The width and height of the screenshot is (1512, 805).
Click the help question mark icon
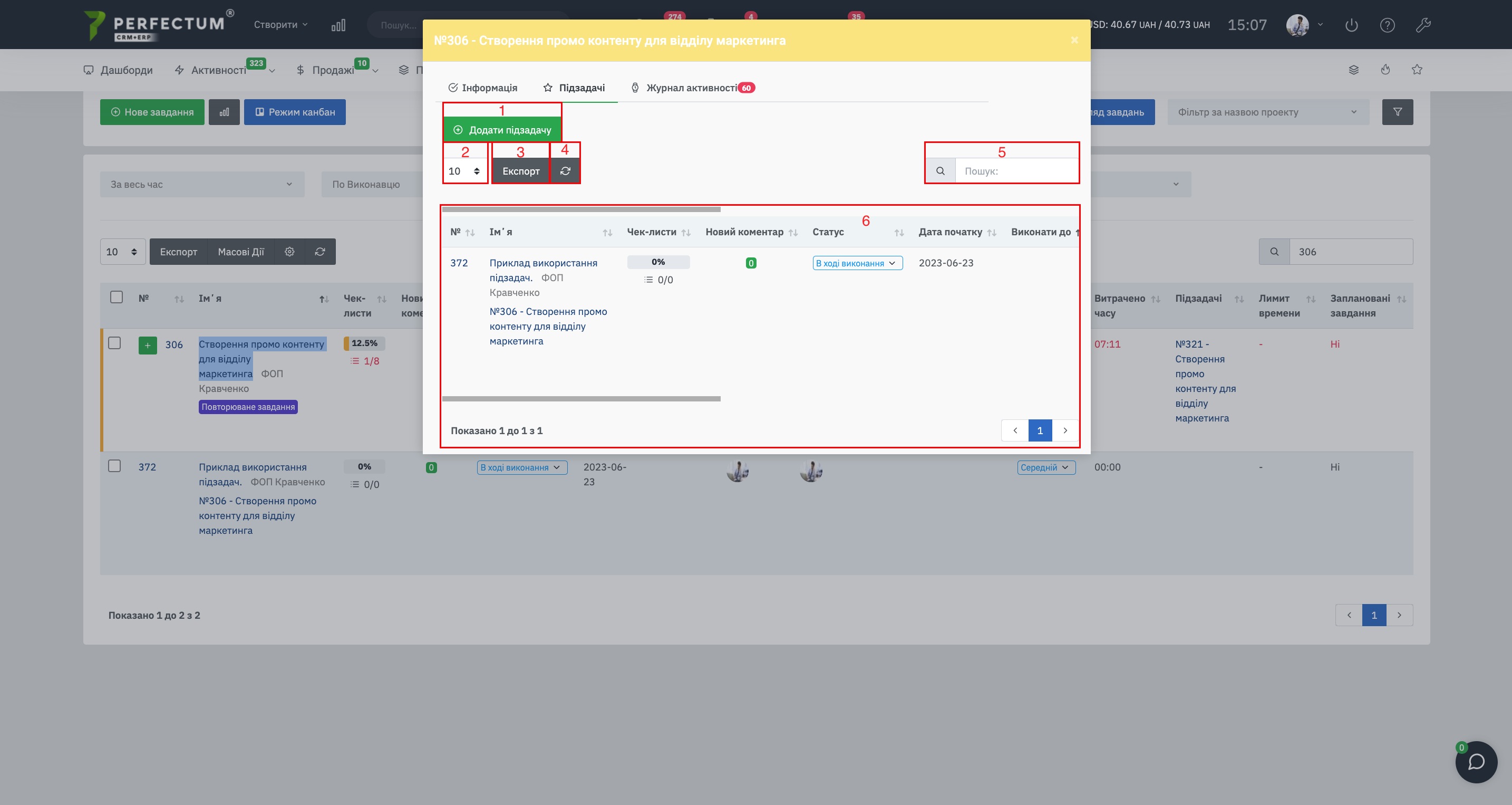[x=1387, y=25]
